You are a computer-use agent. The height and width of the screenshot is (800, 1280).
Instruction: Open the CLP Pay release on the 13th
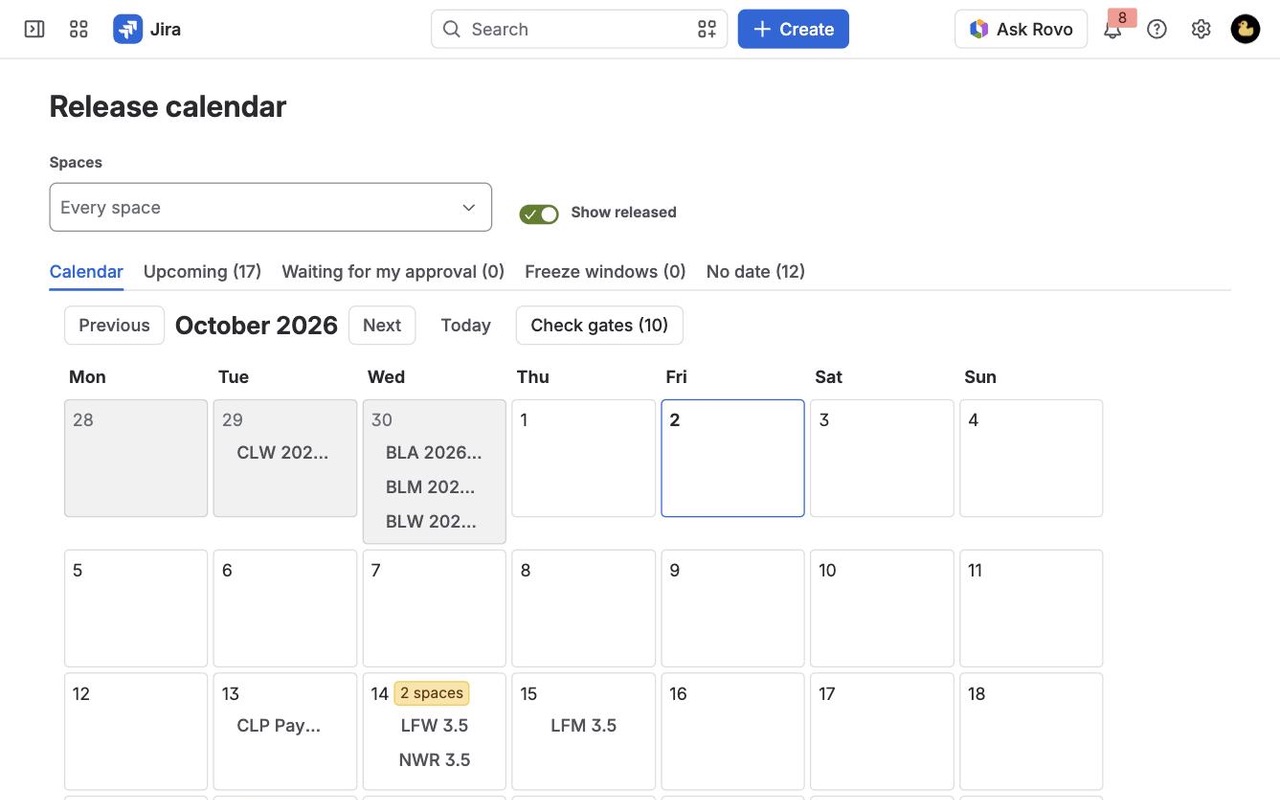pyautogui.click(x=279, y=725)
